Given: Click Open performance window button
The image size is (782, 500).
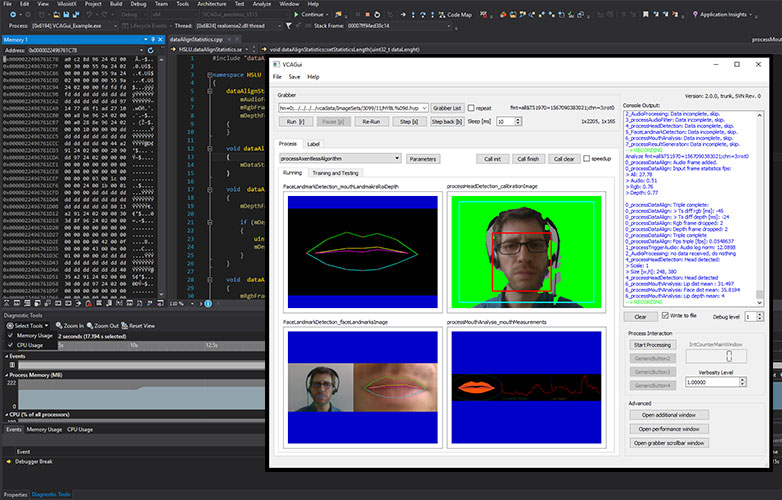Looking at the screenshot, I should 669,428.
